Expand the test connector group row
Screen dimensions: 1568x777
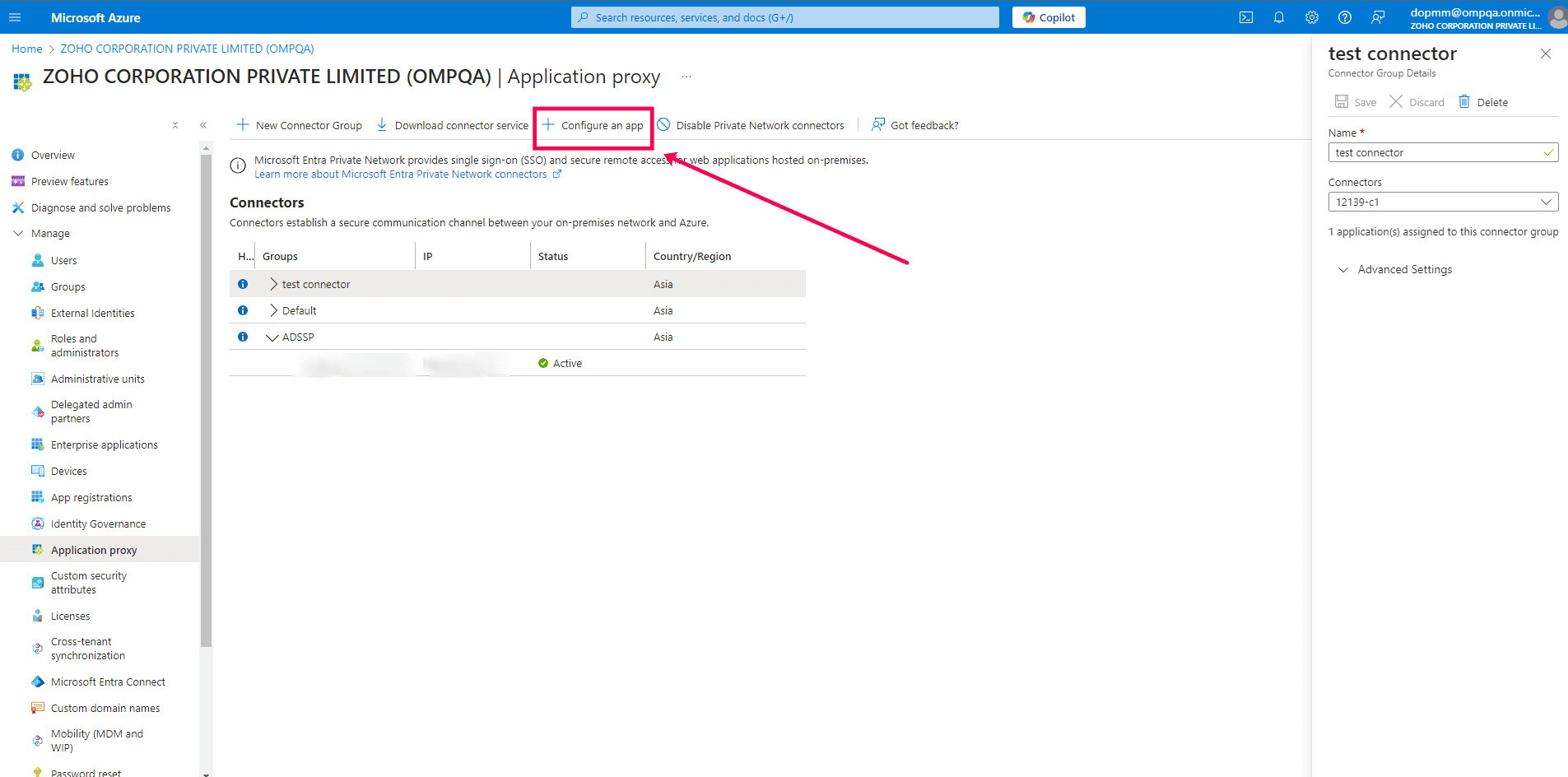tap(273, 284)
